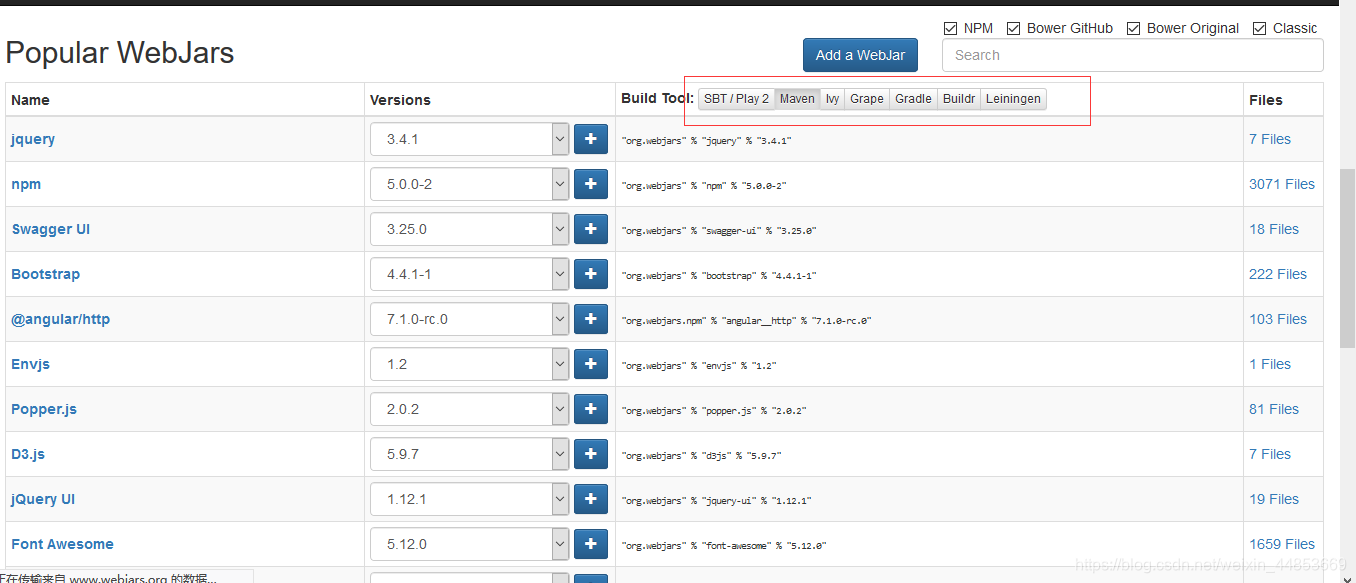Click the Popular WebJars heading
The width and height of the screenshot is (1356, 583).
[x=120, y=52]
